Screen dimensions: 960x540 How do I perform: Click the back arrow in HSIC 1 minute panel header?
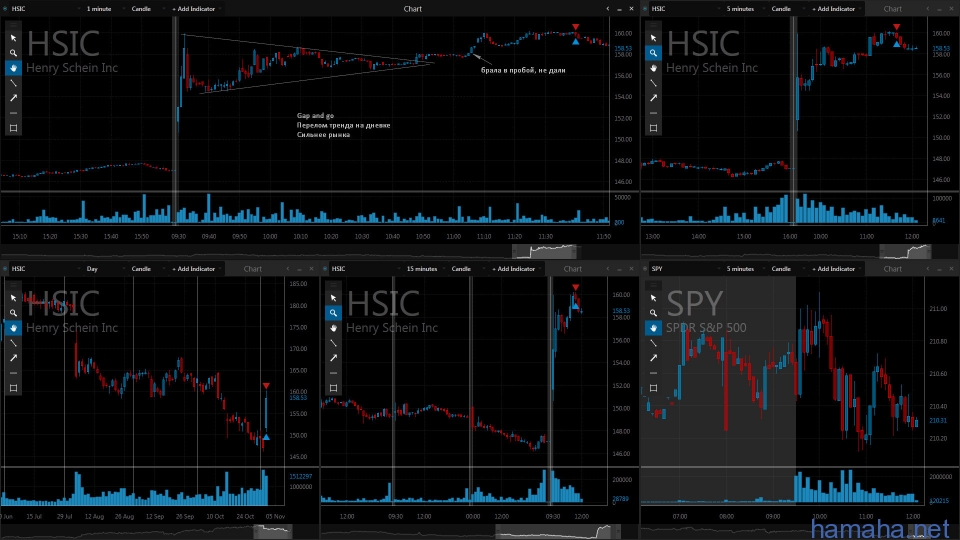(607, 9)
